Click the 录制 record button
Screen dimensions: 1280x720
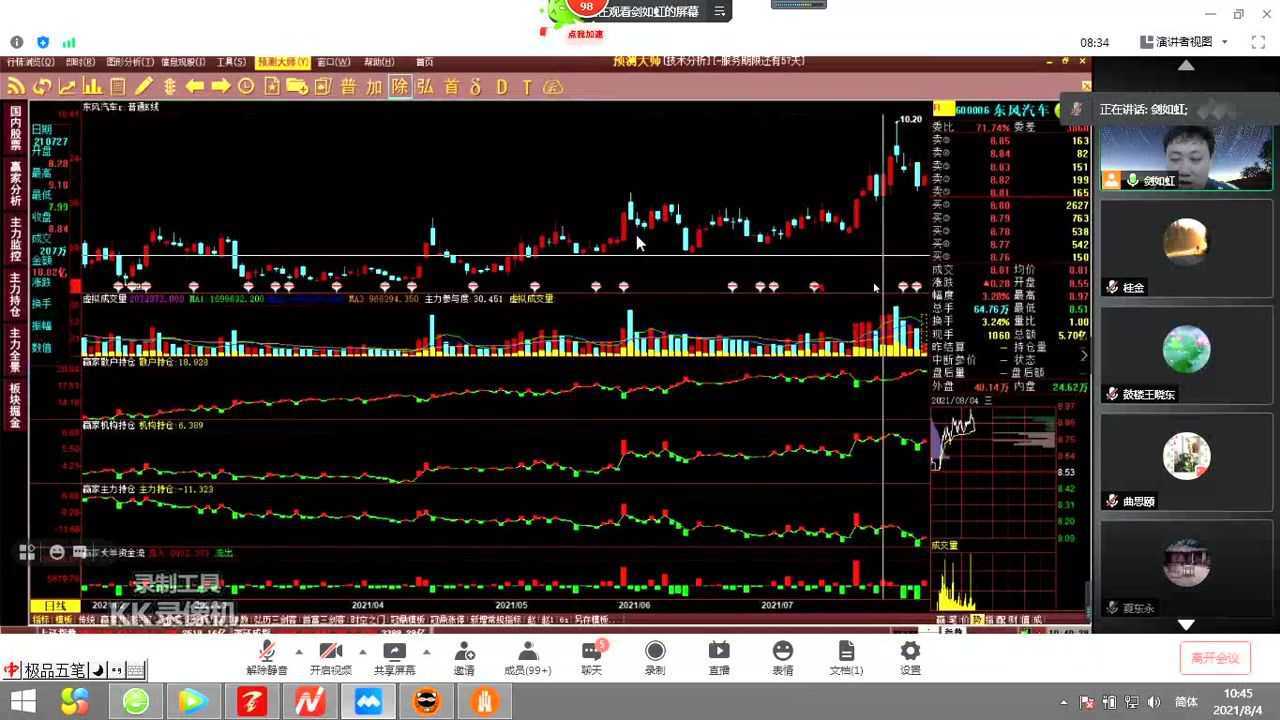pyautogui.click(x=655, y=659)
